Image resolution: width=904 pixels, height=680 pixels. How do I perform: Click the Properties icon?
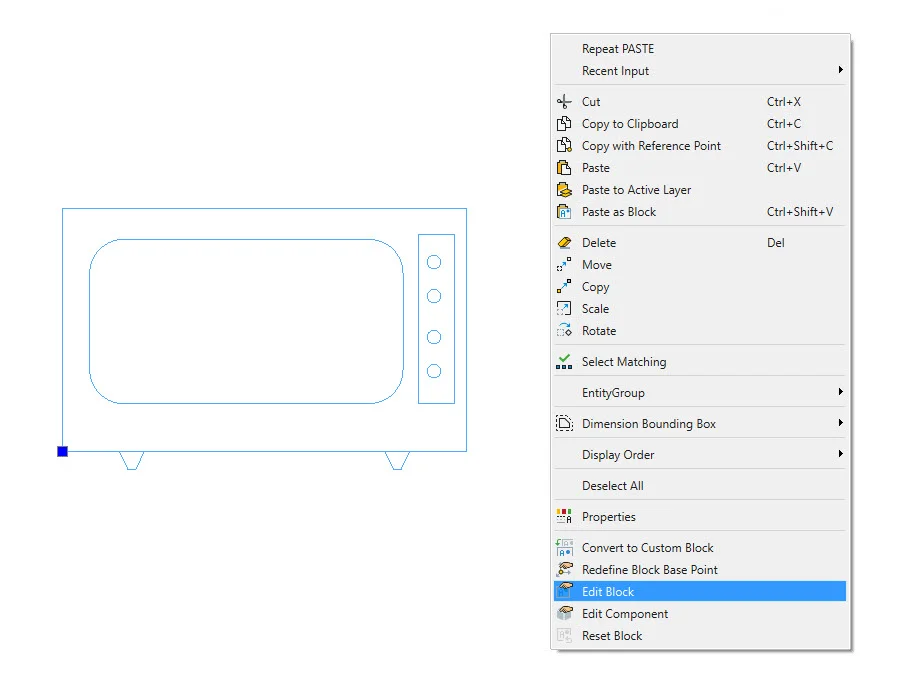(564, 517)
